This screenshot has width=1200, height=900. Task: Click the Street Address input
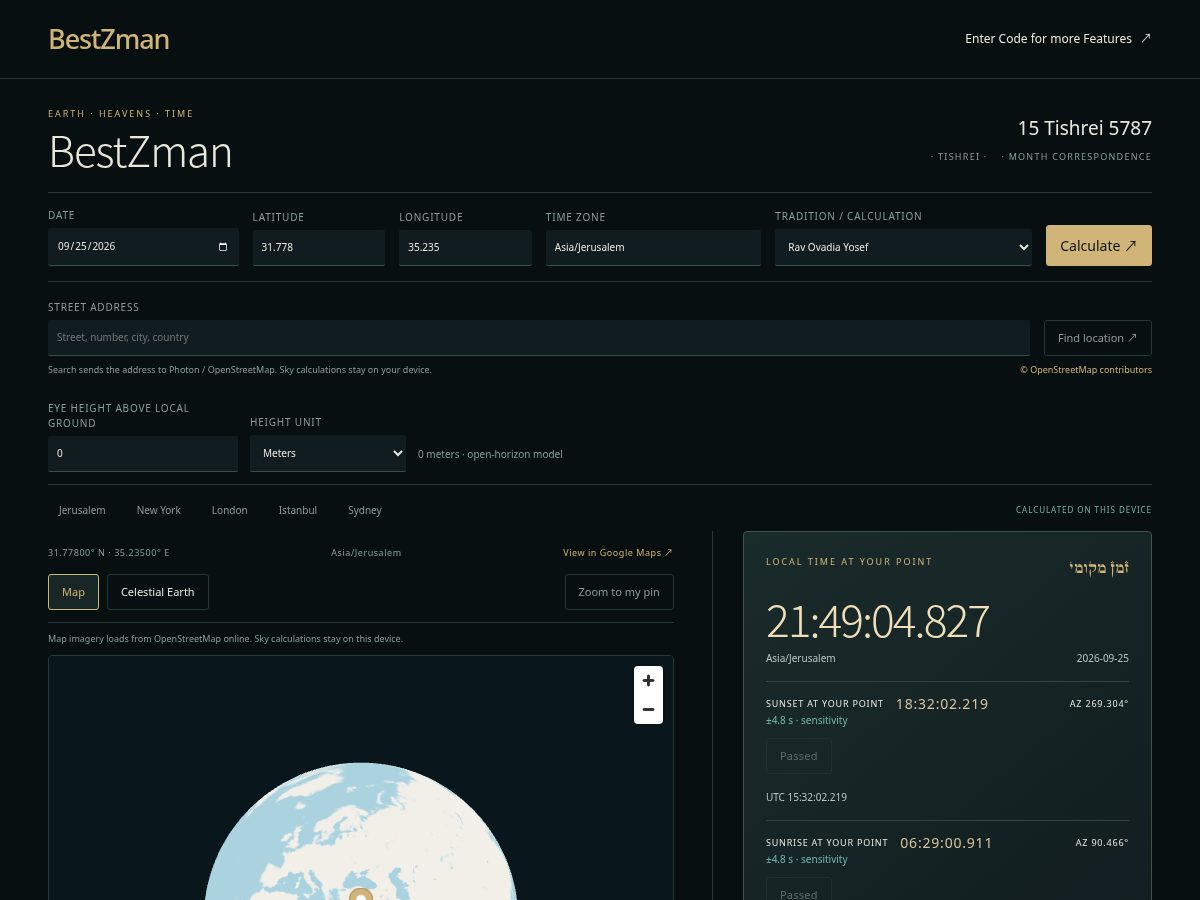[x=539, y=338]
